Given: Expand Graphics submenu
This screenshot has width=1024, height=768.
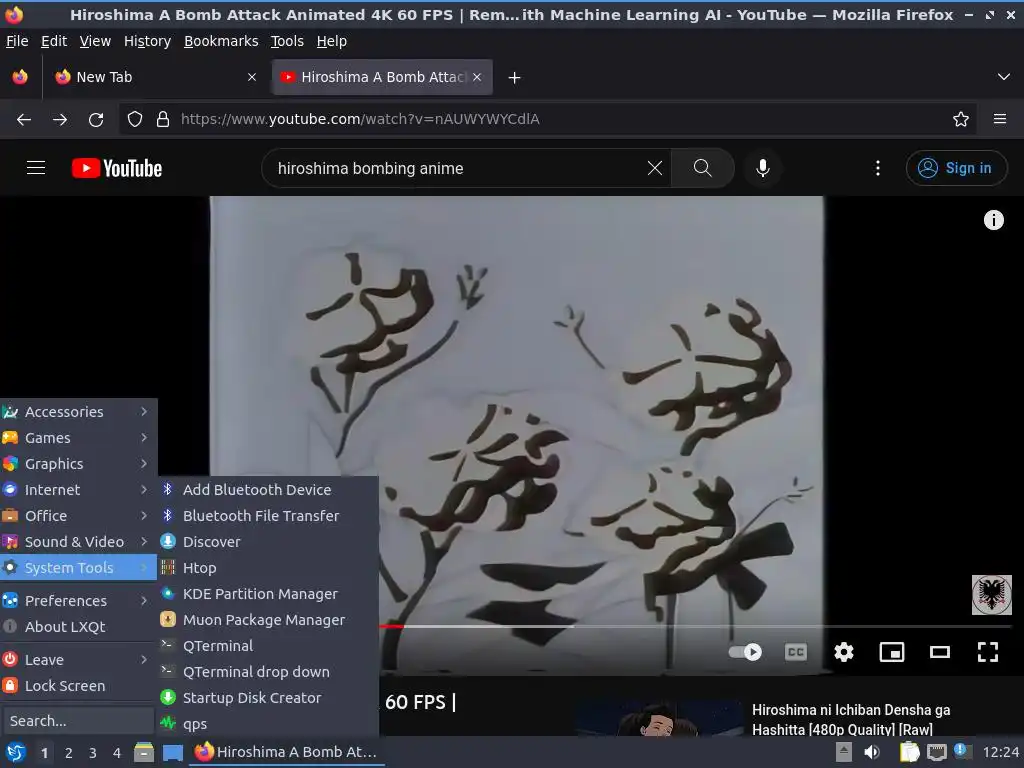Looking at the screenshot, I should click(x=78, y=464).
